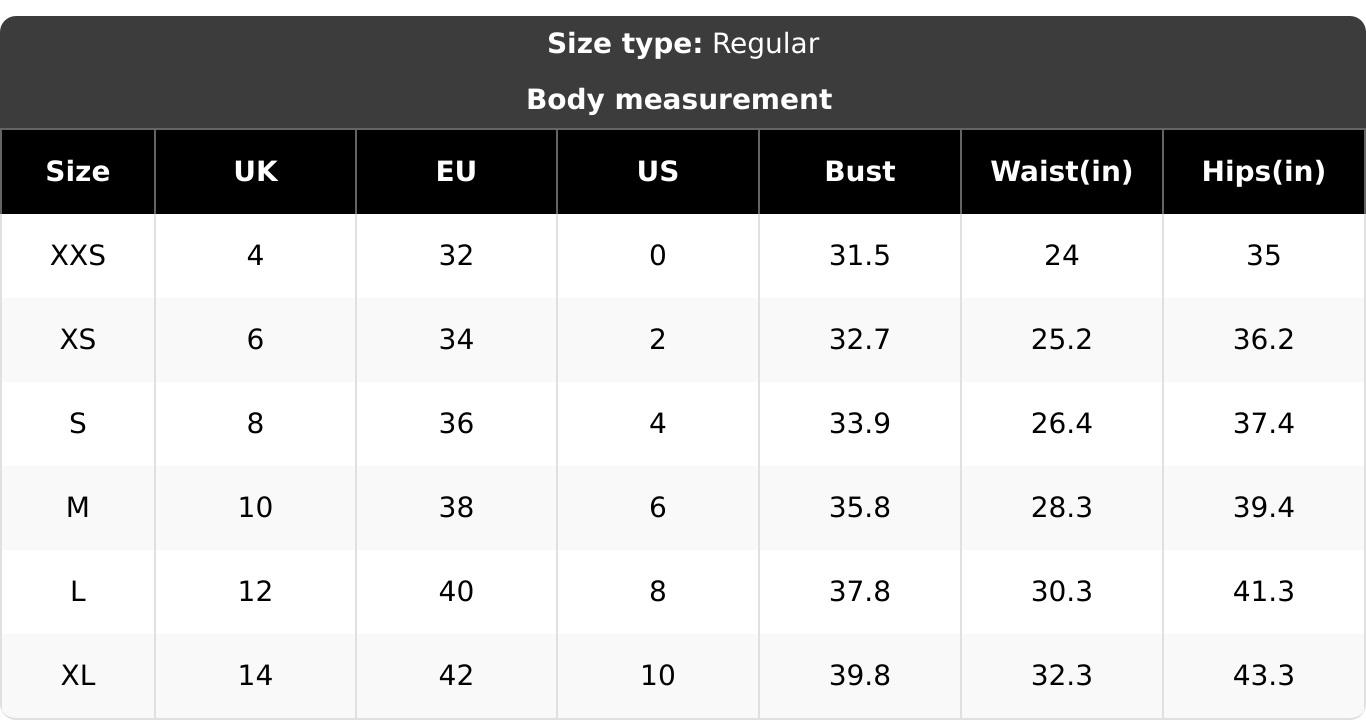This screenshot has width=1366, height=720.
Task: Click the Hips(in) column header
Action: (x=1263, y=172)
